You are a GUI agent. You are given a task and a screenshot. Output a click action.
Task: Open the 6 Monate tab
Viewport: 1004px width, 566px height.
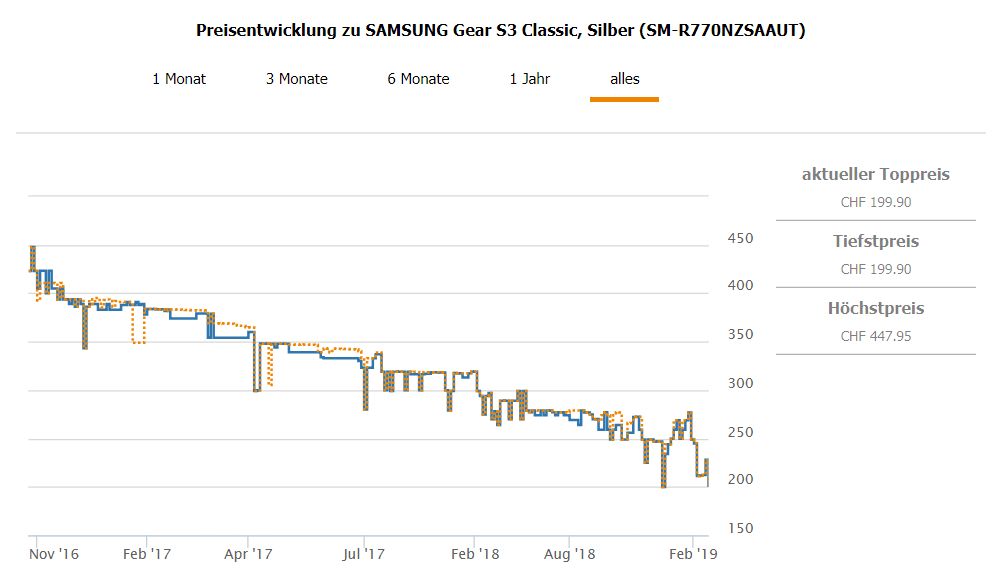pyautogui.click(x=419, y=79)
